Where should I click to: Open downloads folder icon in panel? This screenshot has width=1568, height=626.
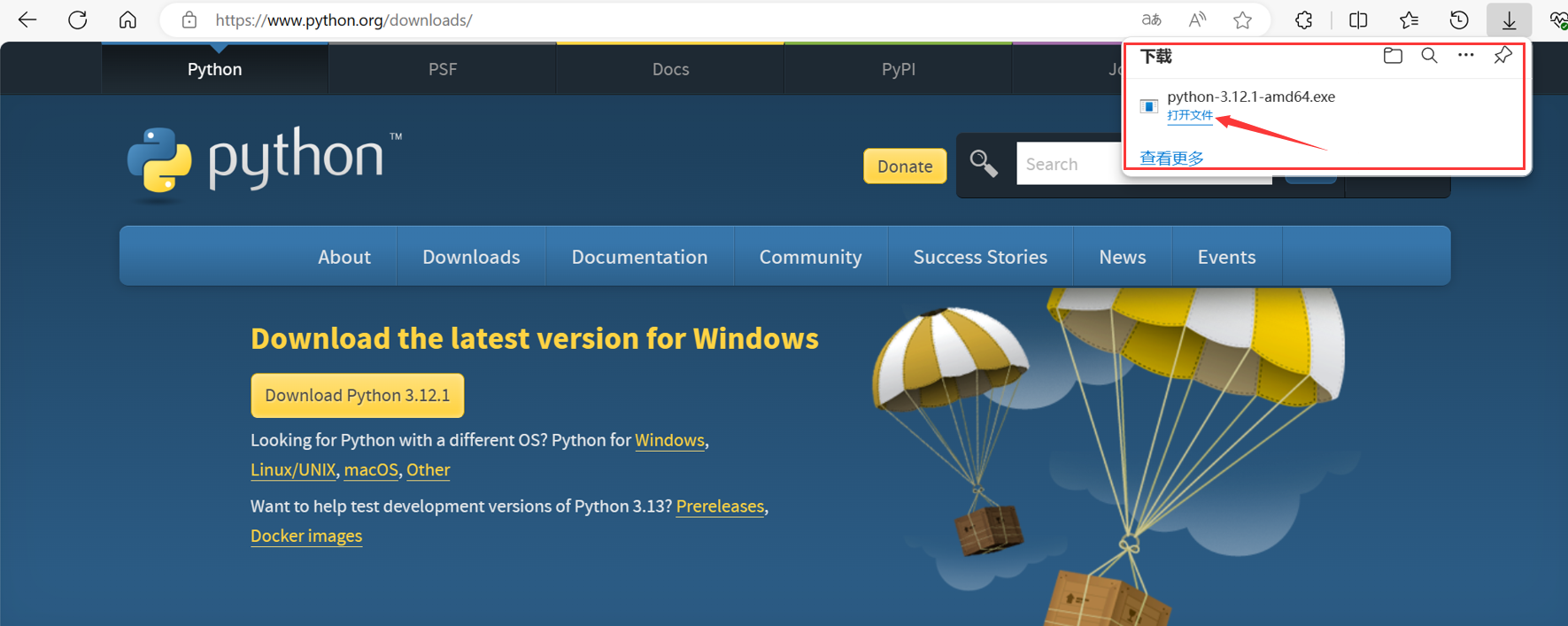pyautogui.click(x=1393, y=56)
